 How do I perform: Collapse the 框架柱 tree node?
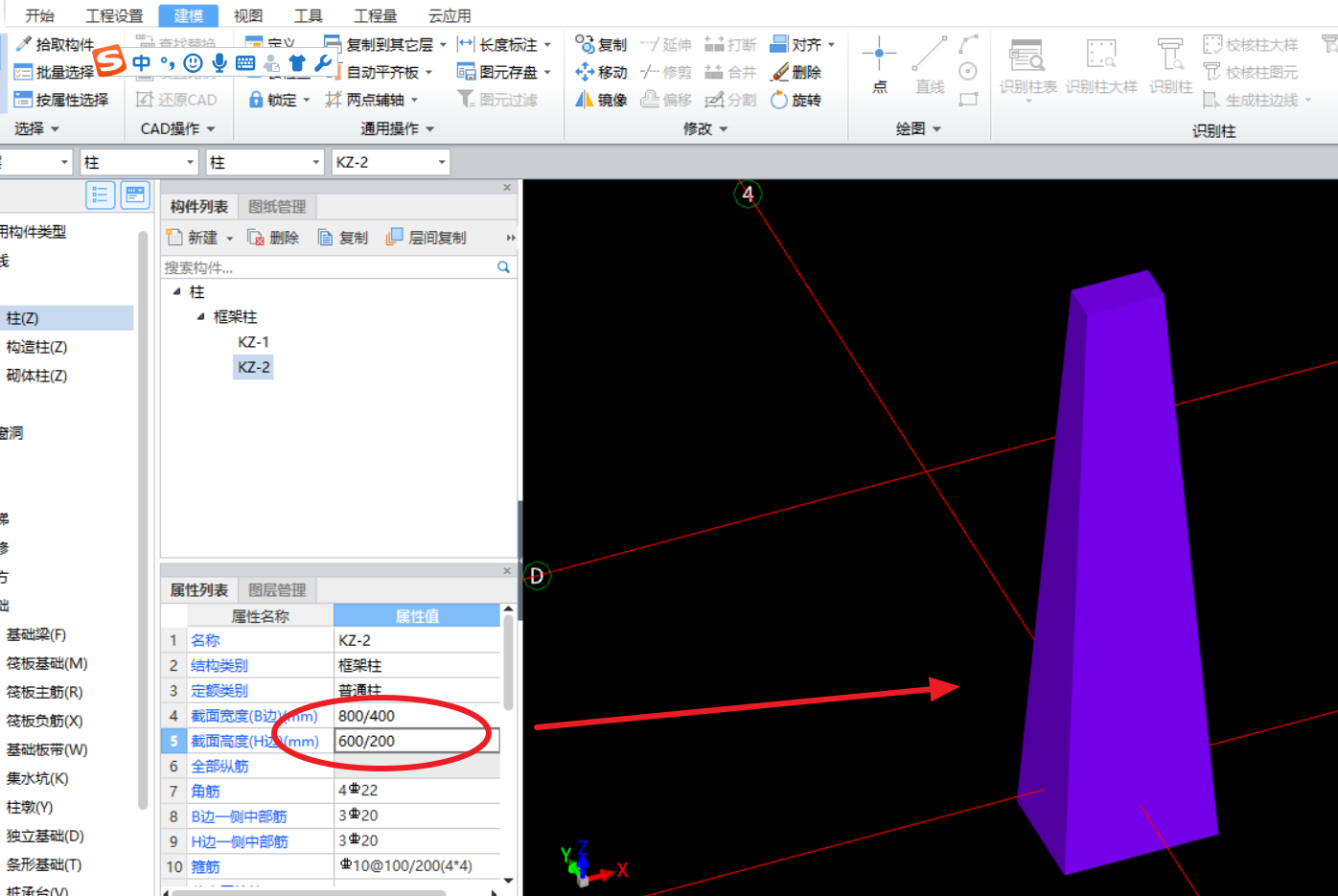point(200,317)
